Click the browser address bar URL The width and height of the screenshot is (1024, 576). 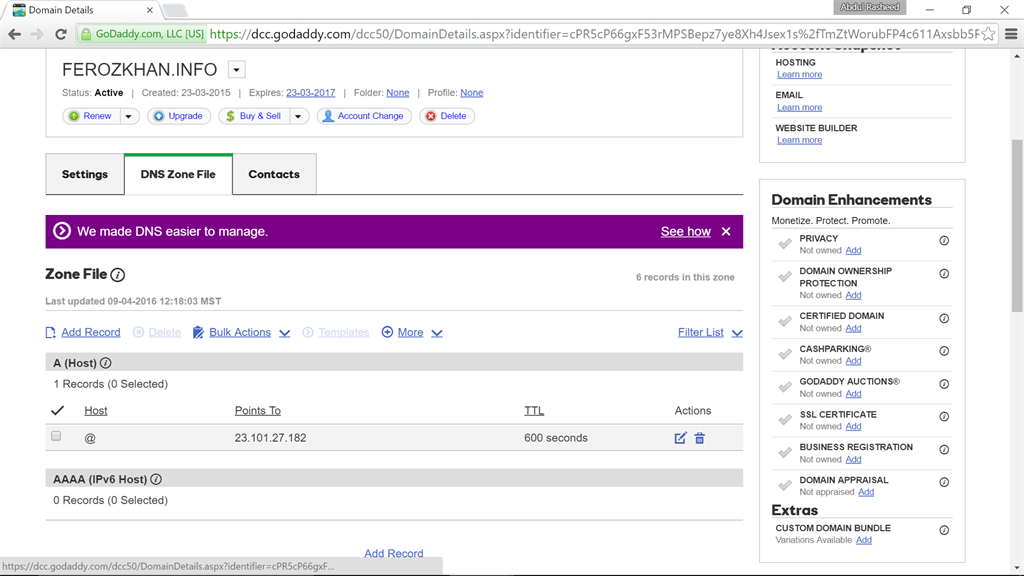point(594,34)
